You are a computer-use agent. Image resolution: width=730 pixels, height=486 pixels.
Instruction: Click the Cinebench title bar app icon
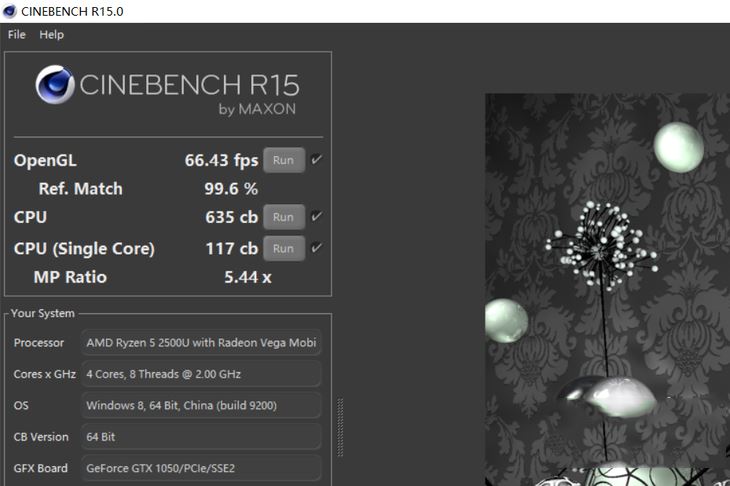[9, 11]
